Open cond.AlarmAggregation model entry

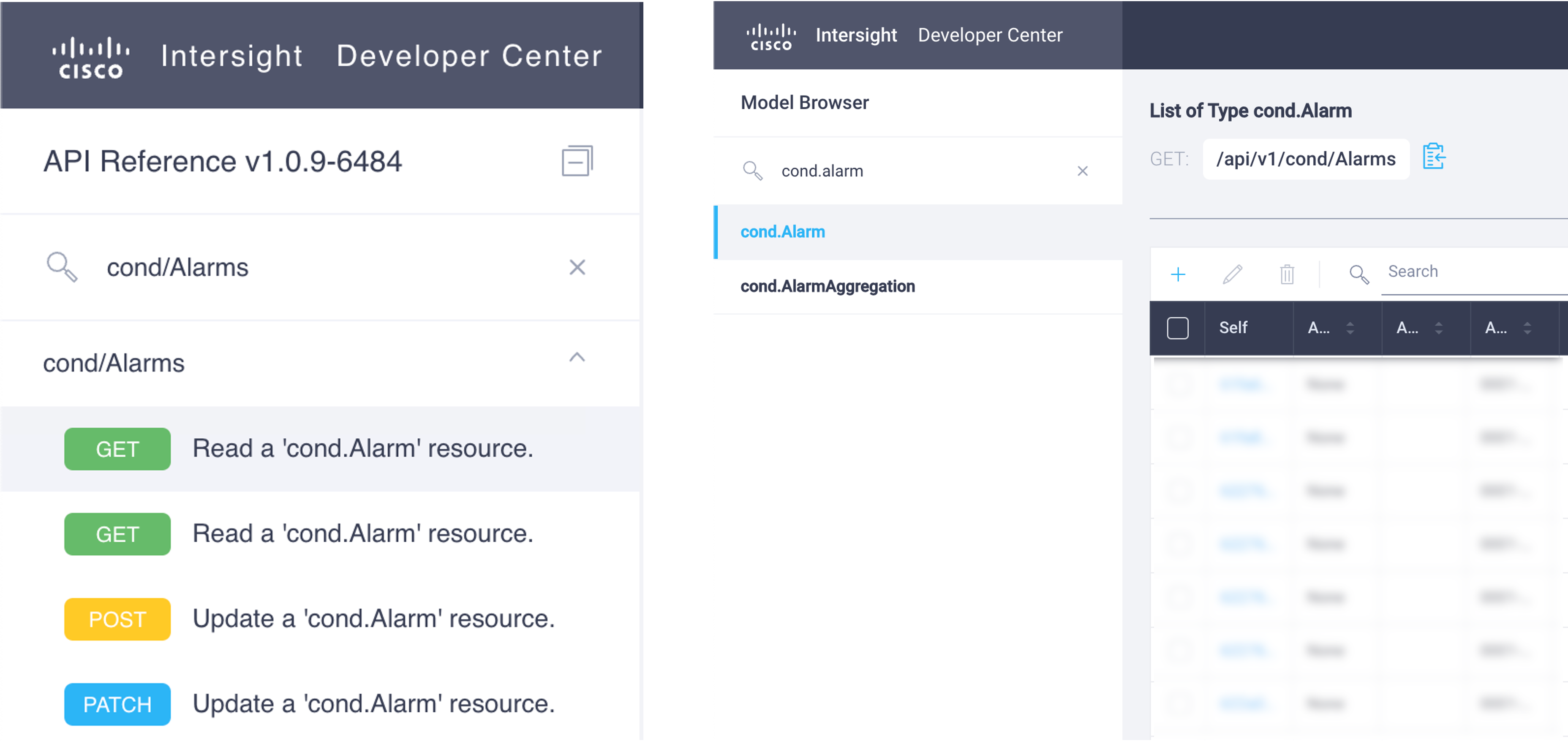tap(827, 286)
